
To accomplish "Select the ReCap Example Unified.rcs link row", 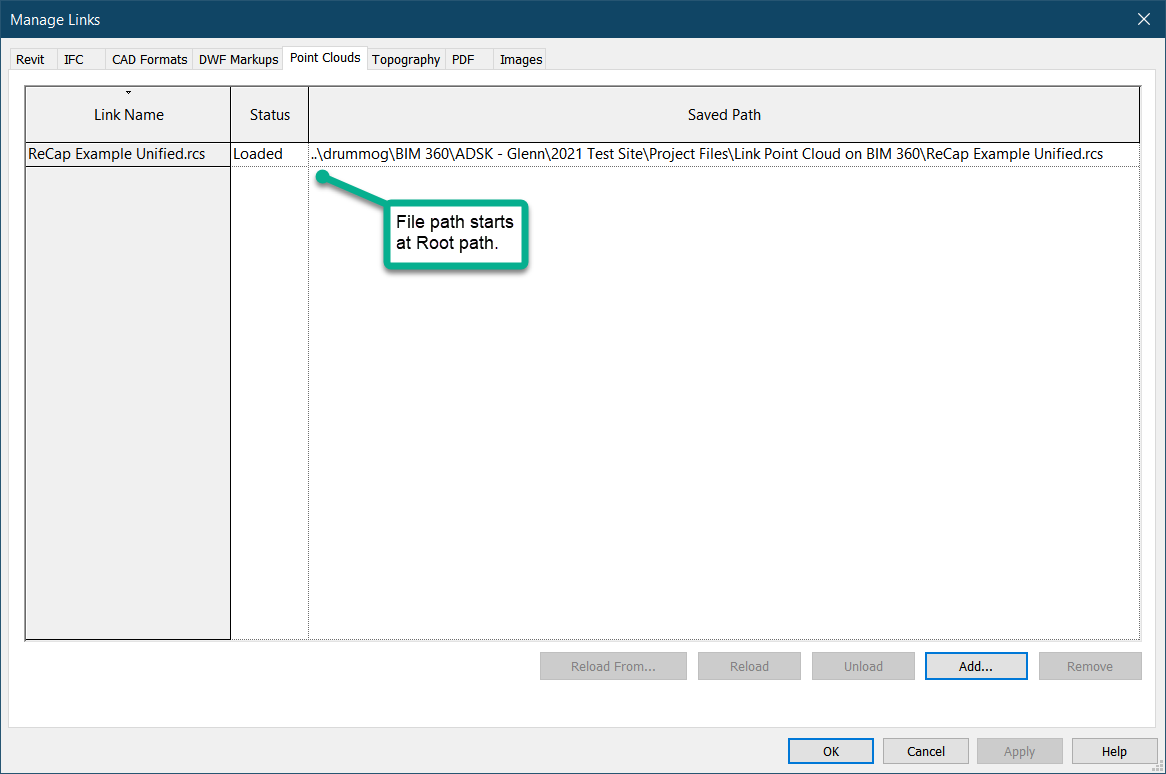I will pyautogui.click(x=117, y=154).
